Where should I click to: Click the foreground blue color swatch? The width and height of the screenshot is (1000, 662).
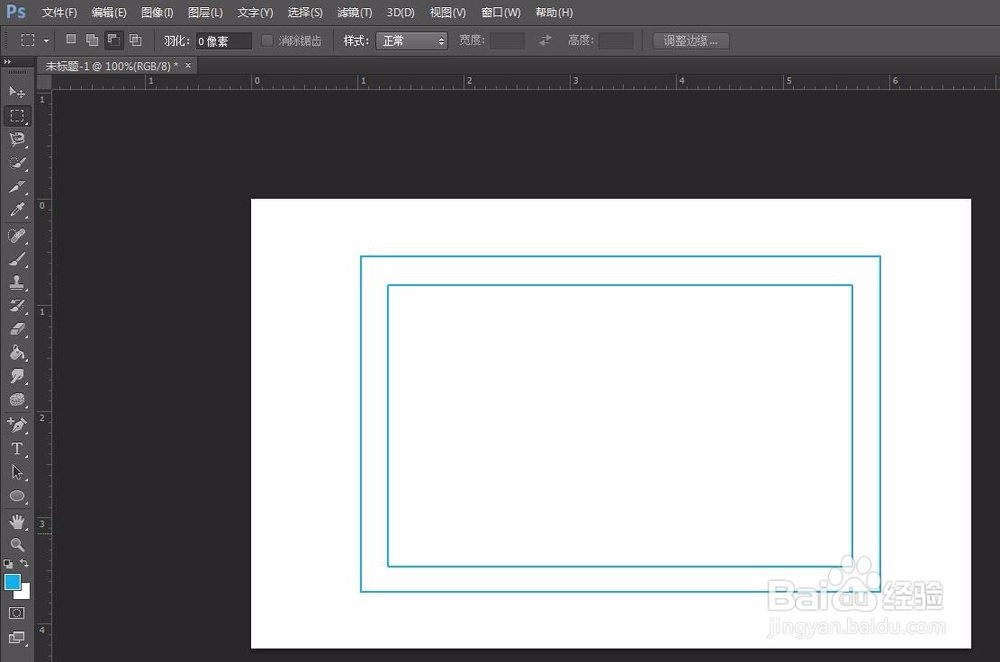[12, 581]
